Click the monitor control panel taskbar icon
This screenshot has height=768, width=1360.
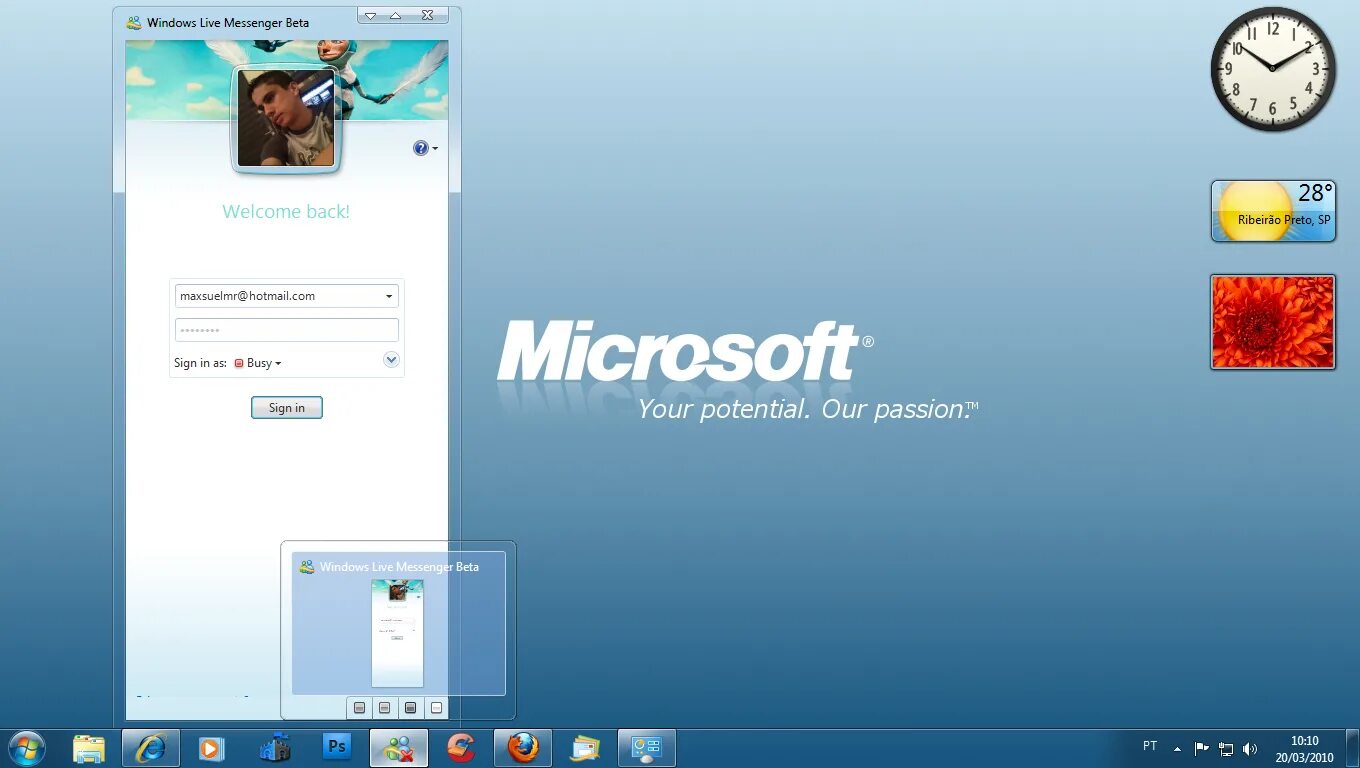(647, 748)
